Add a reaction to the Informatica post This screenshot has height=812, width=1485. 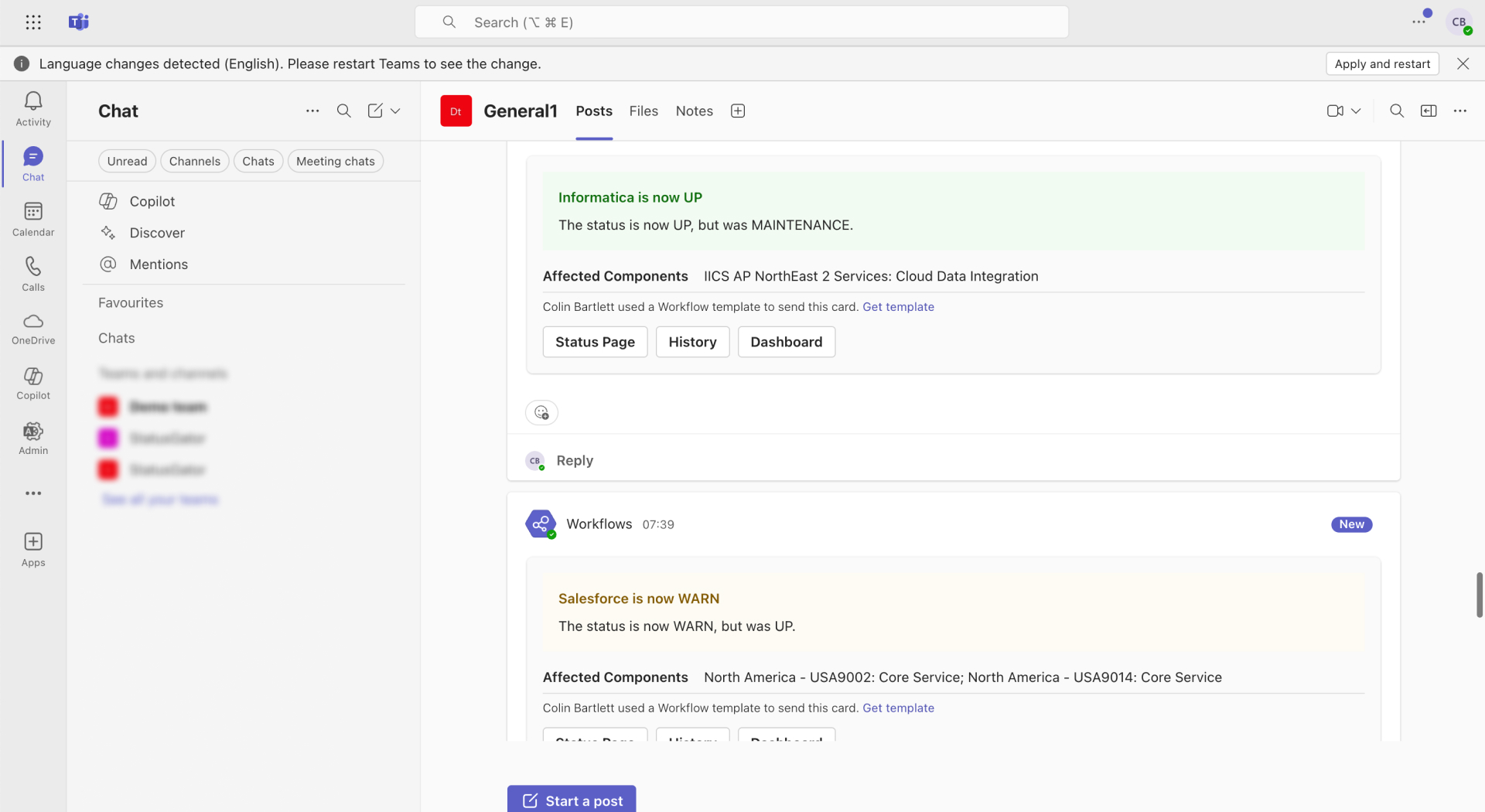[x=541, y=412]
